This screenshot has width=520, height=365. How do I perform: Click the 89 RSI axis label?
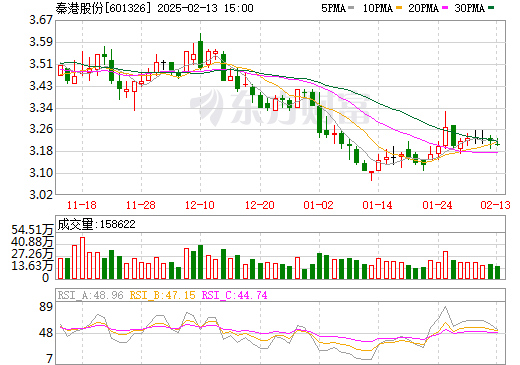(x=46, y=306)
